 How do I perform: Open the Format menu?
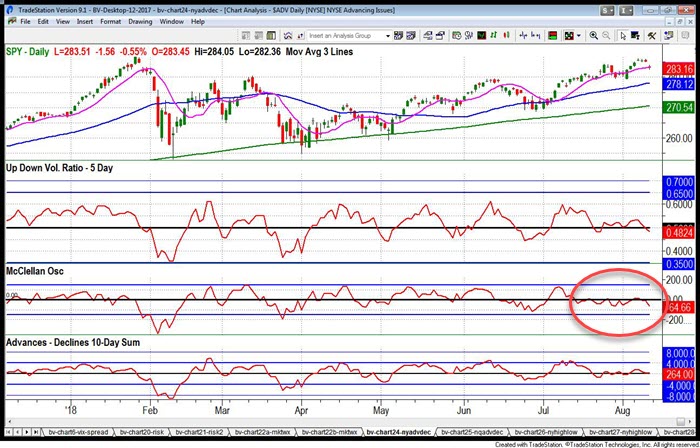click(x=110, y=20)
